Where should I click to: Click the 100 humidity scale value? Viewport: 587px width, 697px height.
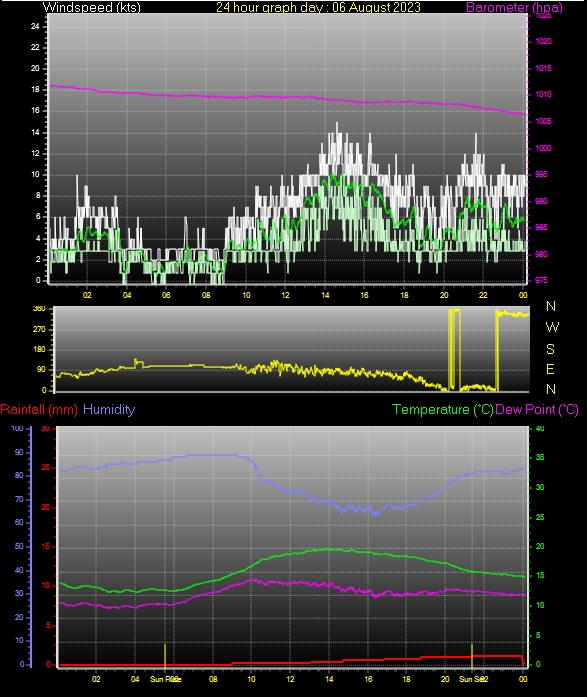(x=17, y=429)
